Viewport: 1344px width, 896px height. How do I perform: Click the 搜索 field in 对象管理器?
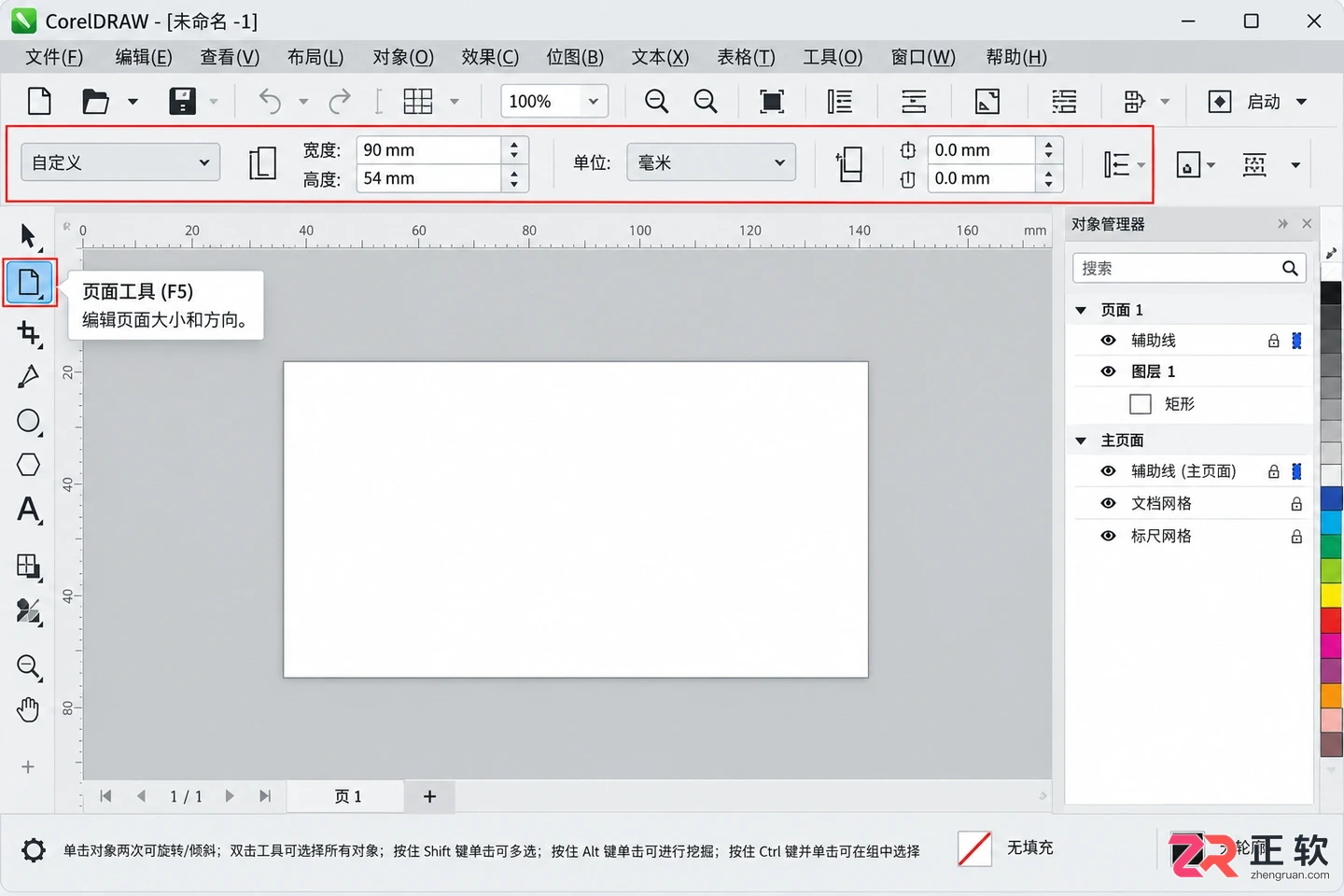(x=1188, y=269)
